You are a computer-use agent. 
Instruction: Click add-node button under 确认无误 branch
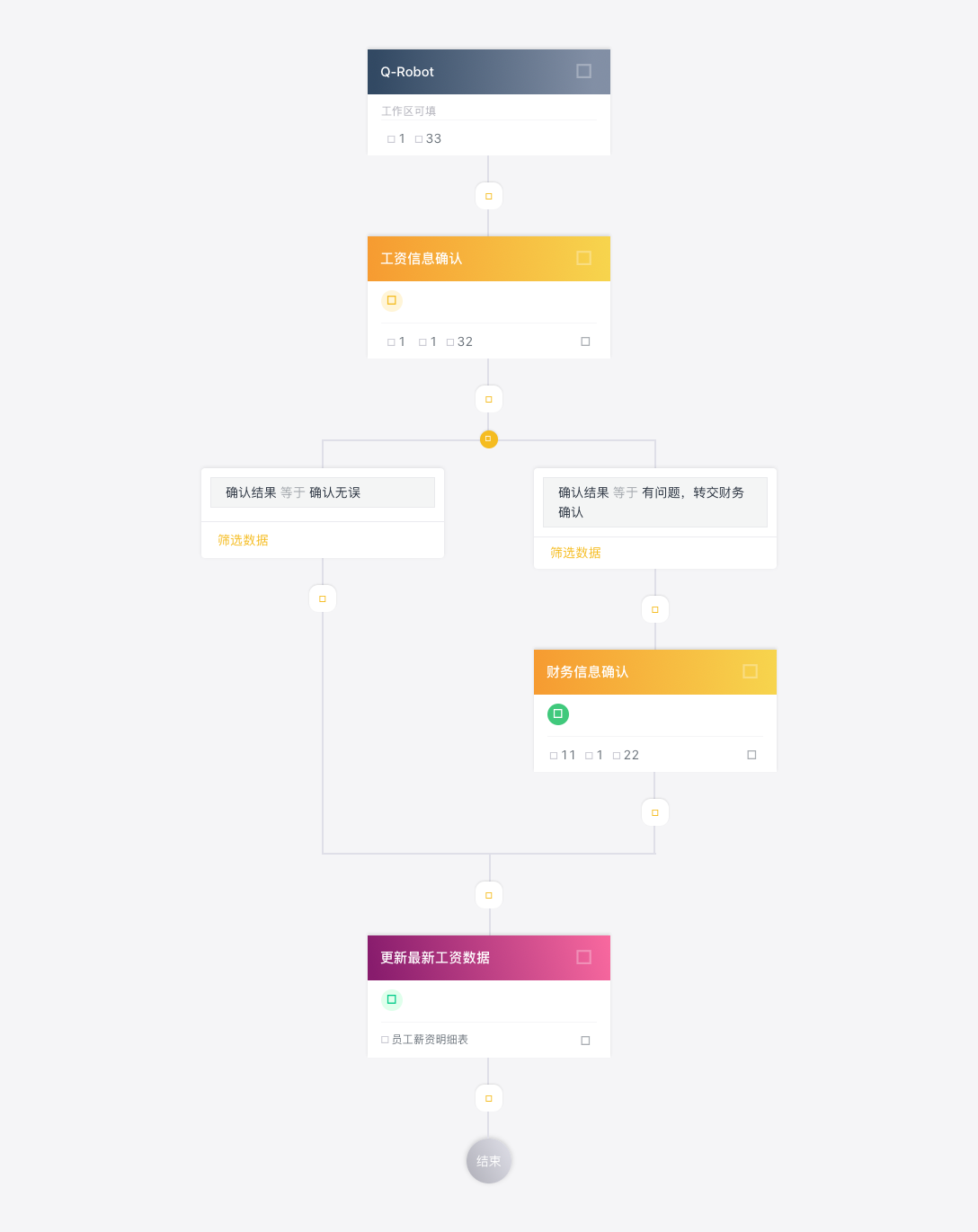click(x=323, y=598)
